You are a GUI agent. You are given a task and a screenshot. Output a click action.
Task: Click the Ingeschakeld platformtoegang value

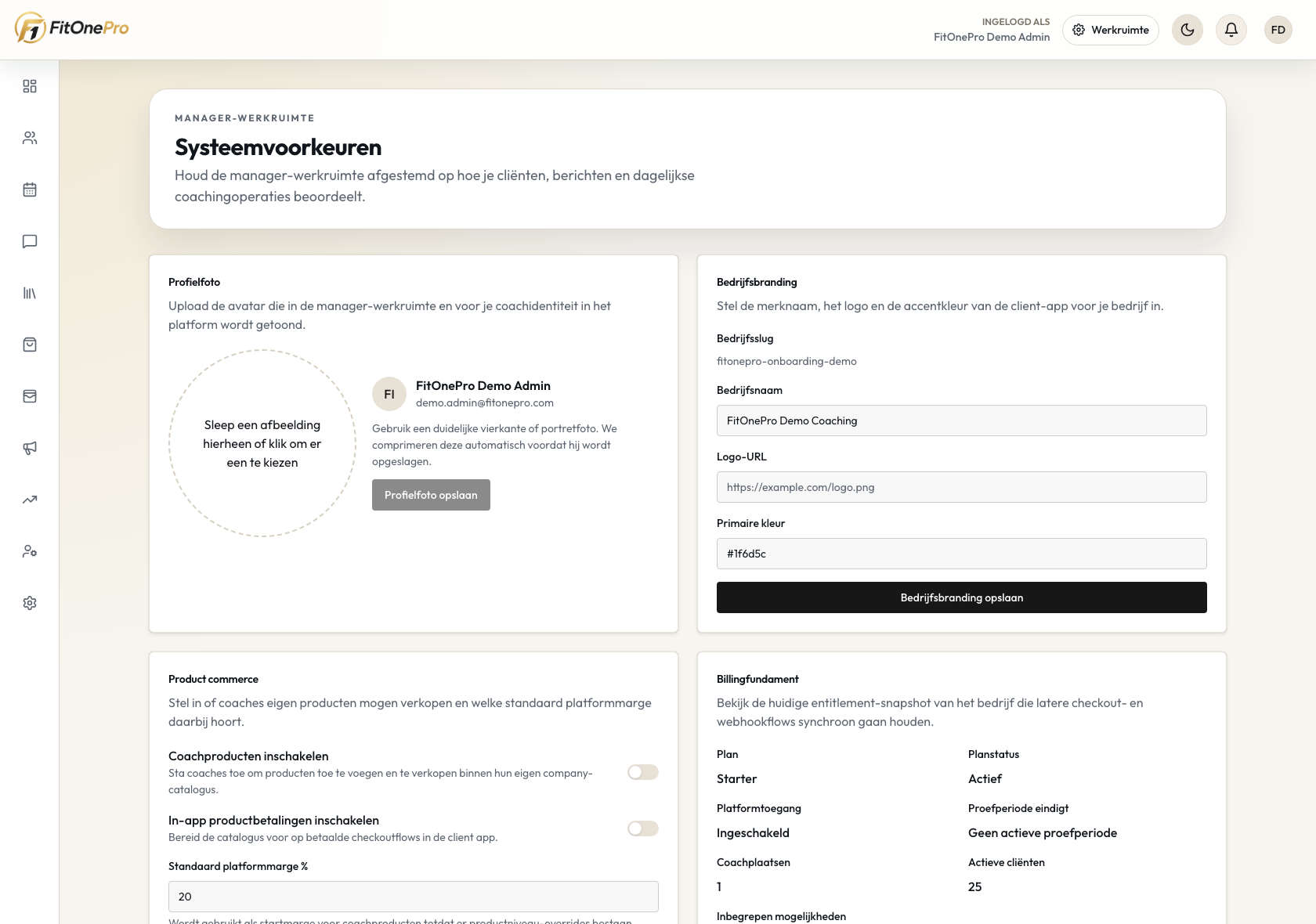tap(753, 833)
